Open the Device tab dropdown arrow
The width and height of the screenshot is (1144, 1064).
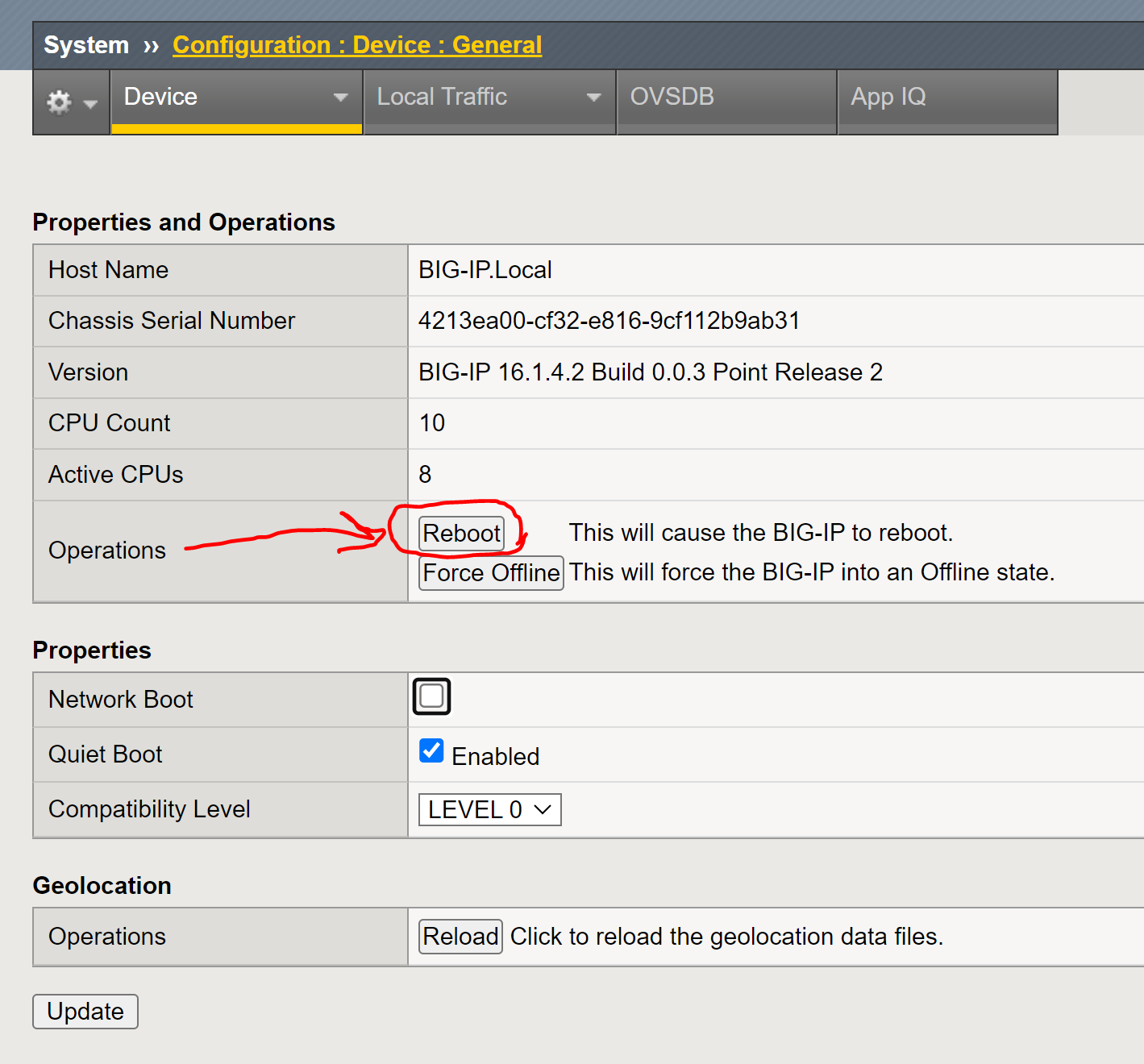pyautogui.click(x=341, y=97)
